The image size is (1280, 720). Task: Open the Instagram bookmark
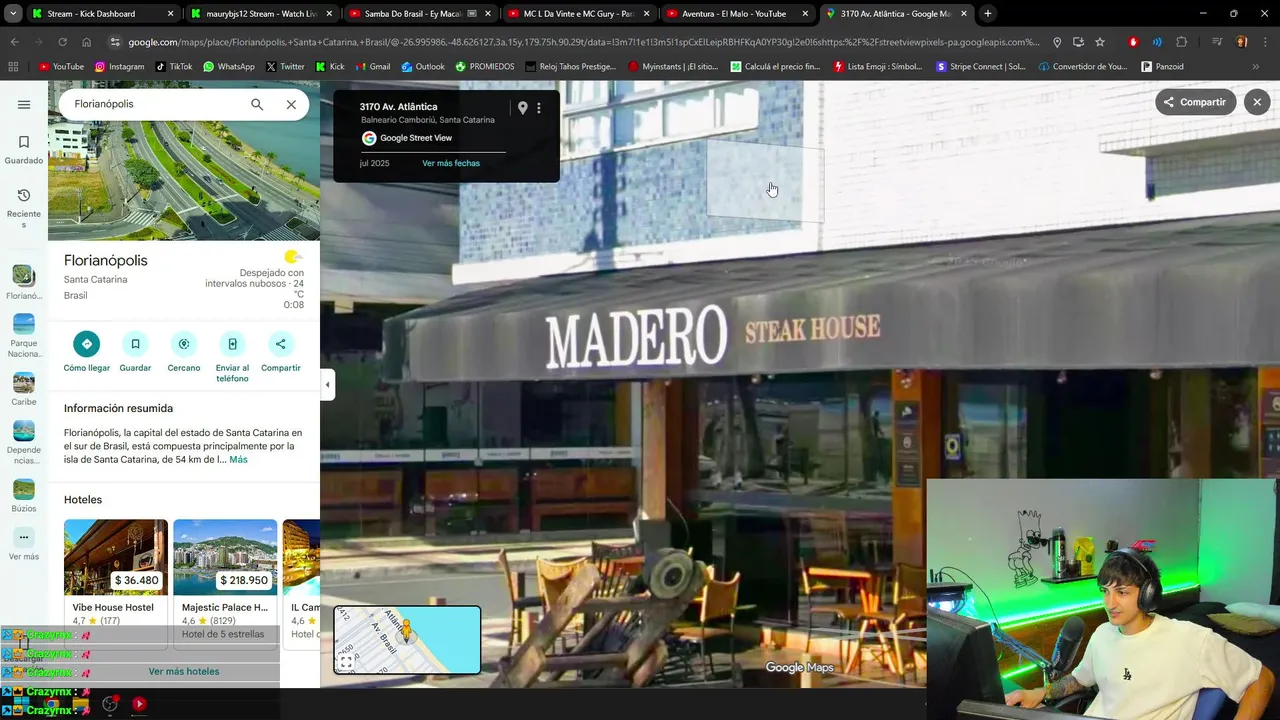click(x=119, y=67)
